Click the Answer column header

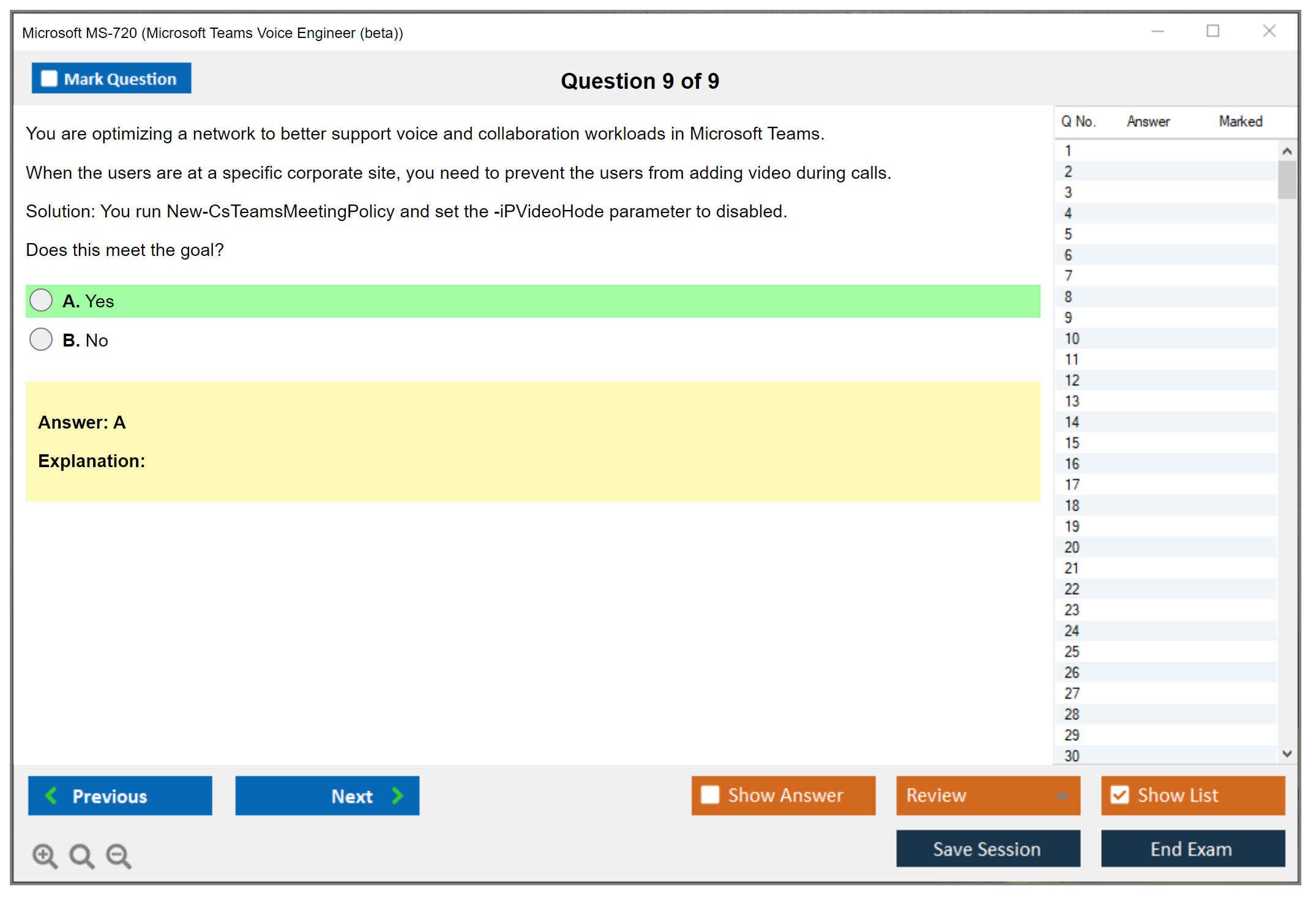(x=1148, y=121)
